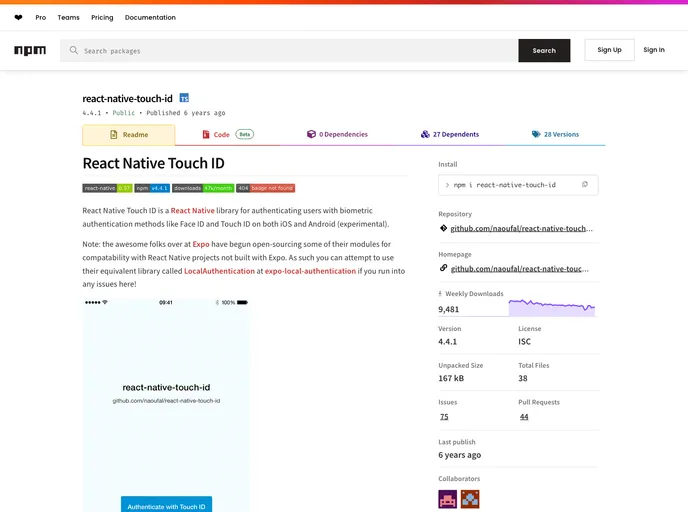Click the Total Files value 38
The width and height of the screenshot is (688, 512).
click(523, 378)
